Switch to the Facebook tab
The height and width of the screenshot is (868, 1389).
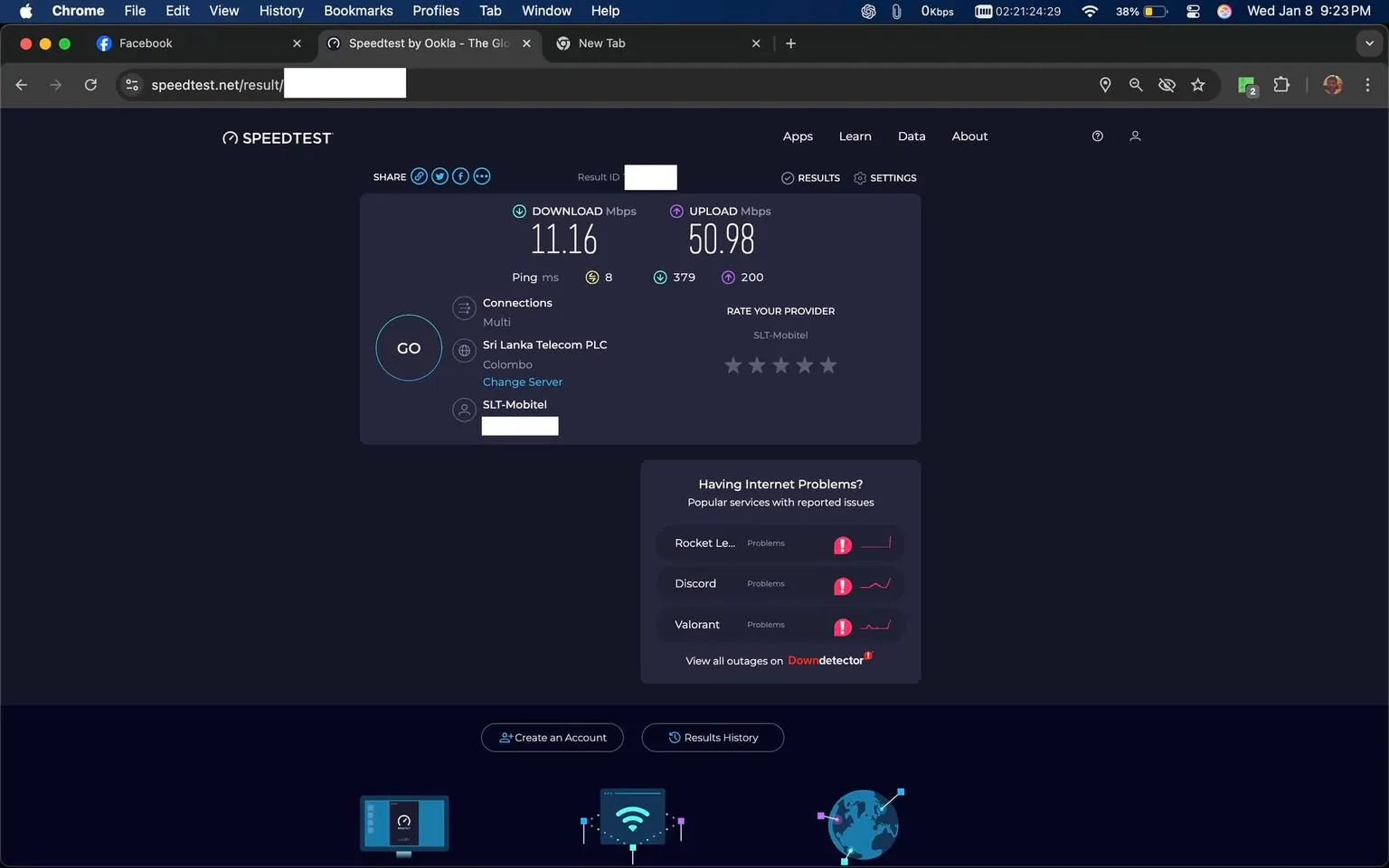(146, 43)
